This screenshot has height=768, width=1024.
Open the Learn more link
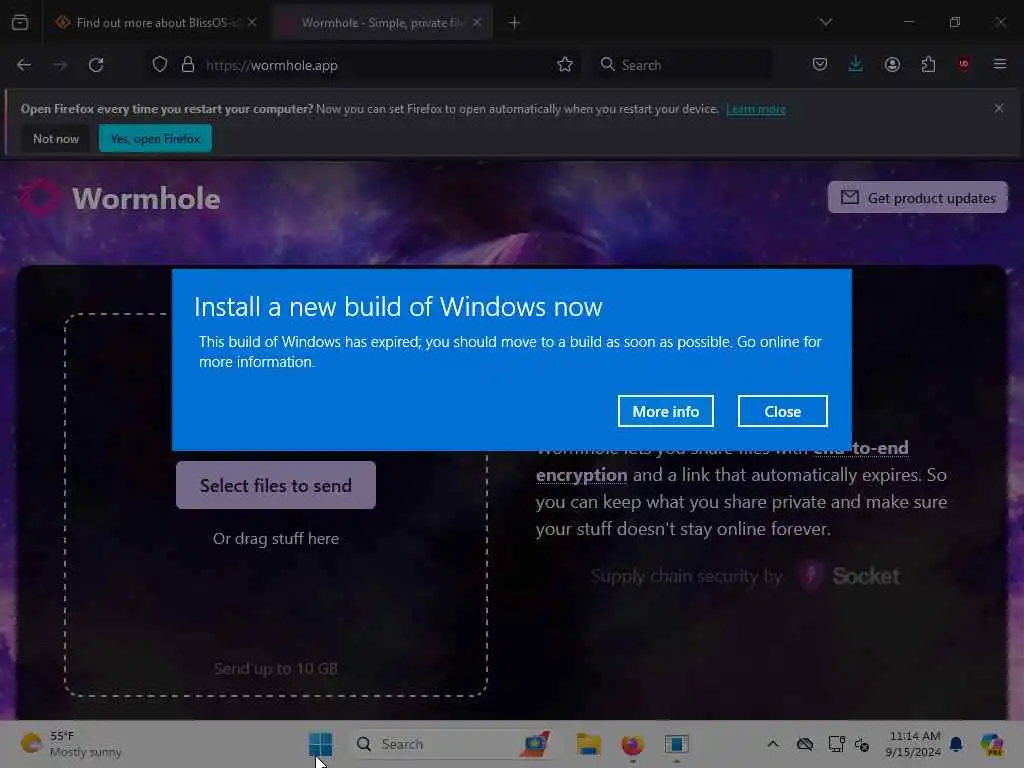point(756,109)
